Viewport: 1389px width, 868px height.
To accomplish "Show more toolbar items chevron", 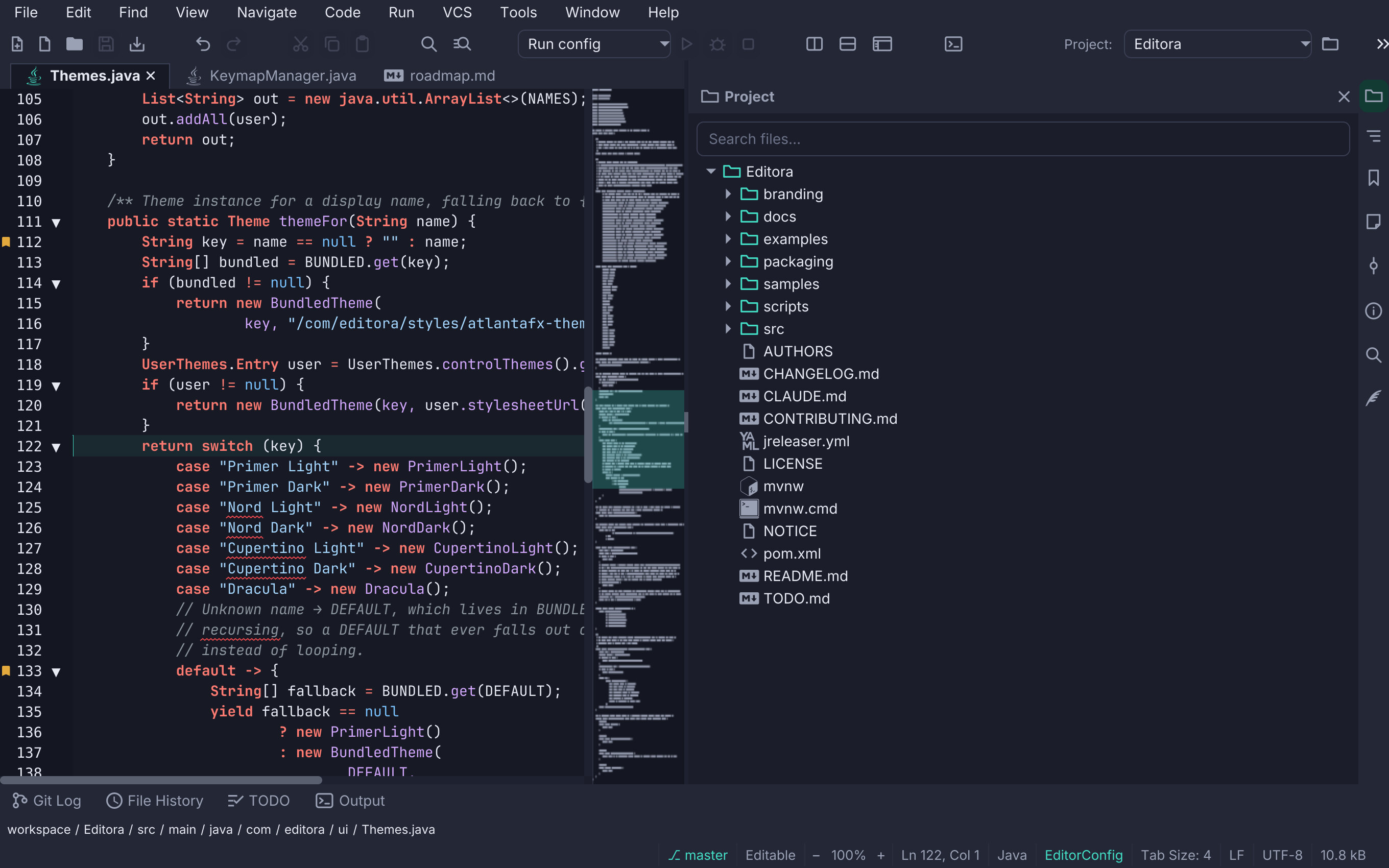I will [x=1382, y=44].
